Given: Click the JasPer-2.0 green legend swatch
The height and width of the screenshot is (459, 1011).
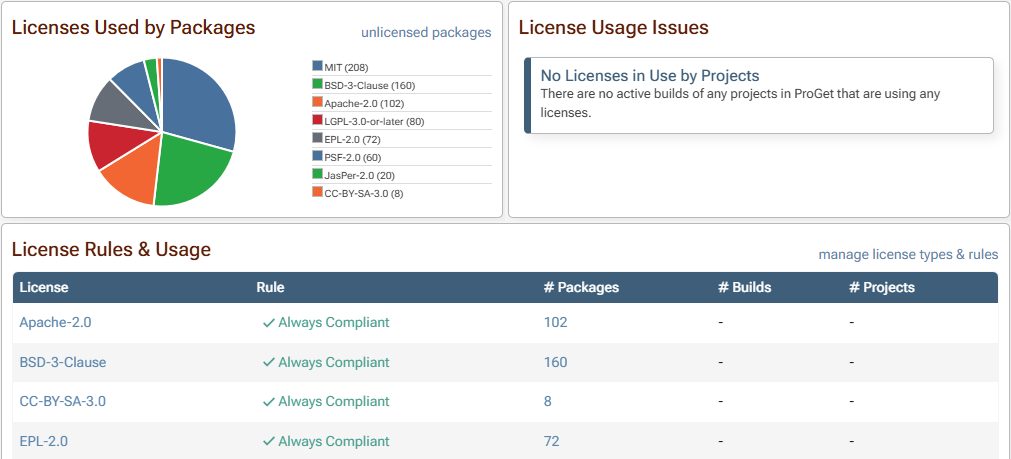Looking at the screenshot, I should tap(317, 175).
